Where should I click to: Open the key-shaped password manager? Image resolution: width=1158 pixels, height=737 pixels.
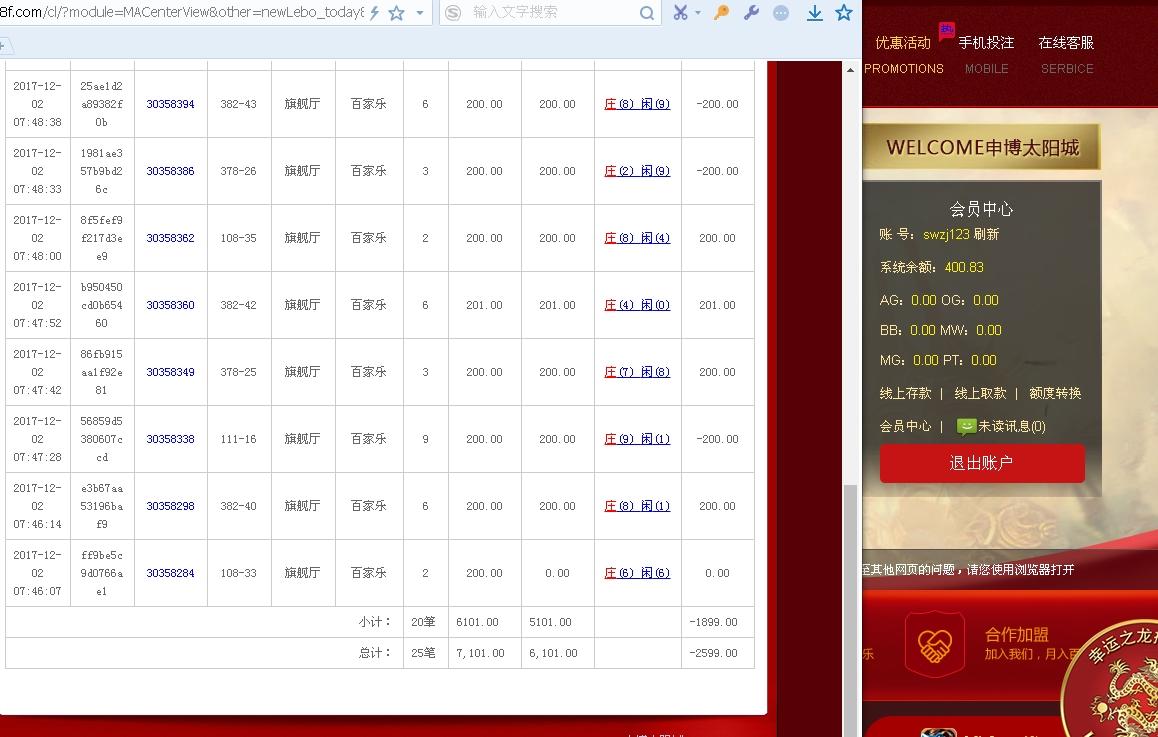pos(721,13)
